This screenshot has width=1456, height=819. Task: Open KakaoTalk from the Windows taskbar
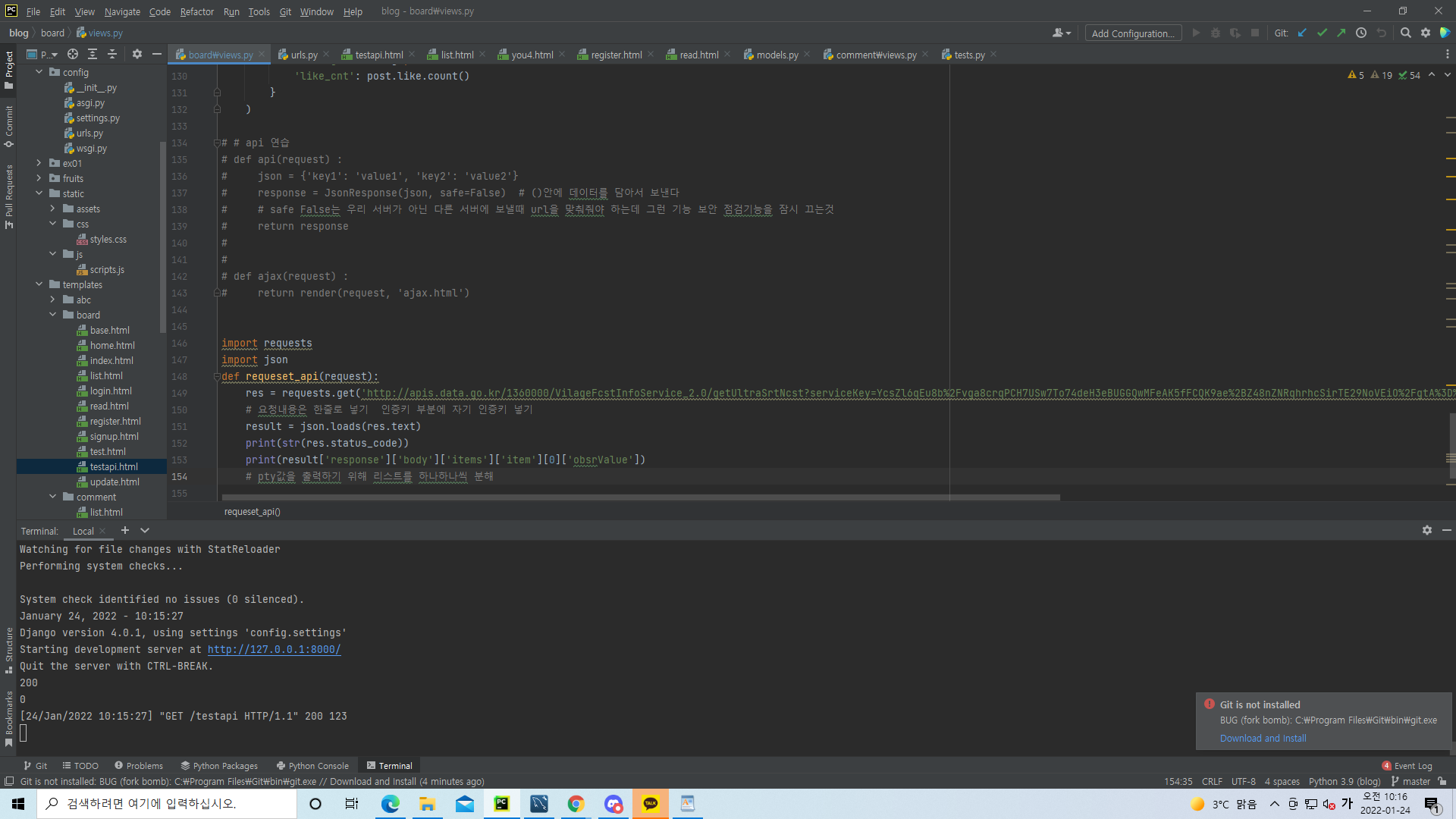pos(650,804)
